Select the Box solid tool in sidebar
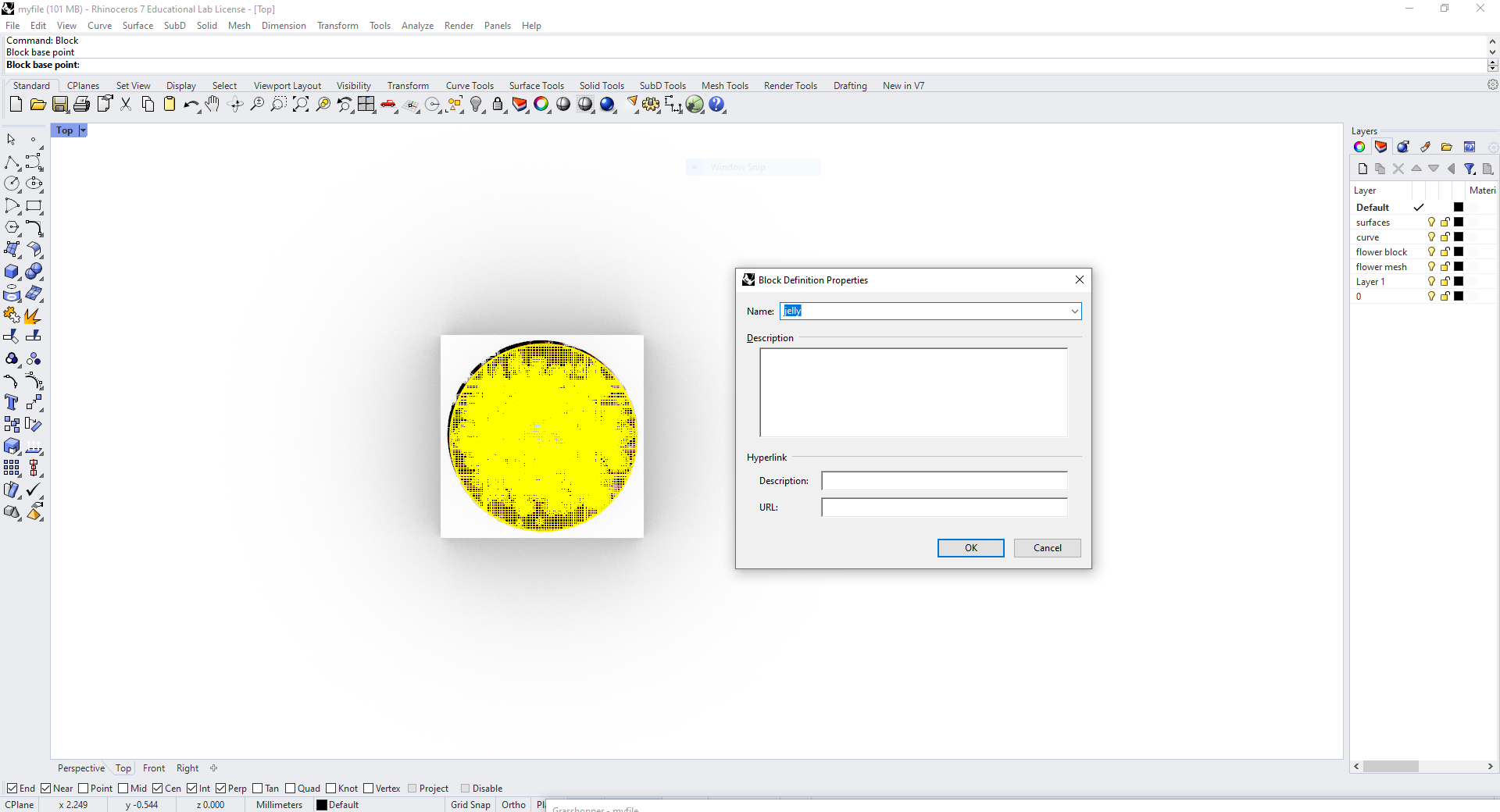This screenshot has height=812, width=1500. click(12, 272)
